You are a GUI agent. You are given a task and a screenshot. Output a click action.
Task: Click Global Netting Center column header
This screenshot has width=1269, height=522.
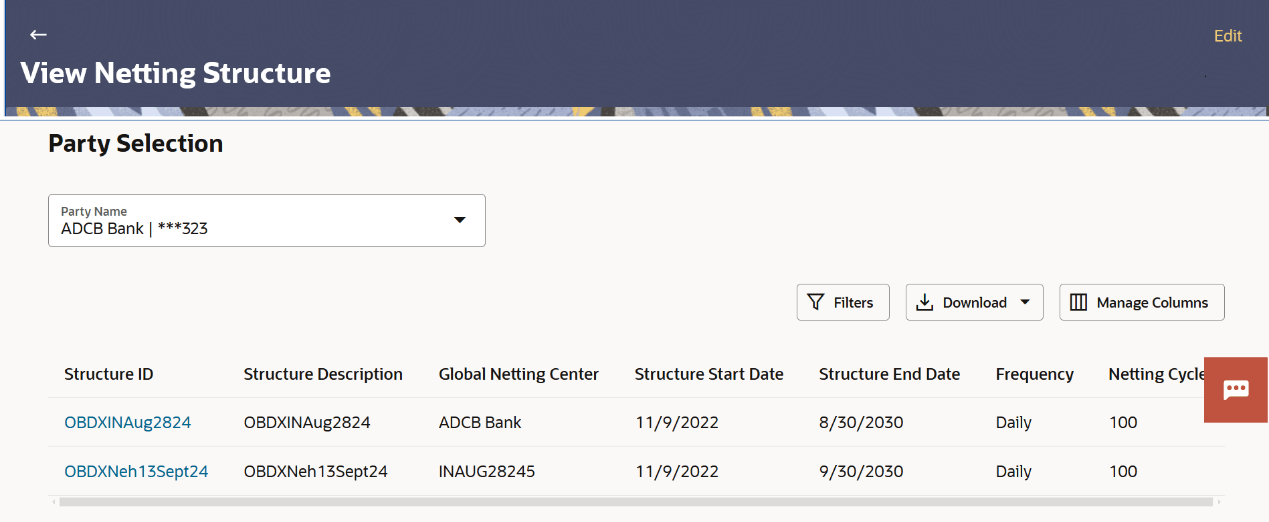coord(518,374)
